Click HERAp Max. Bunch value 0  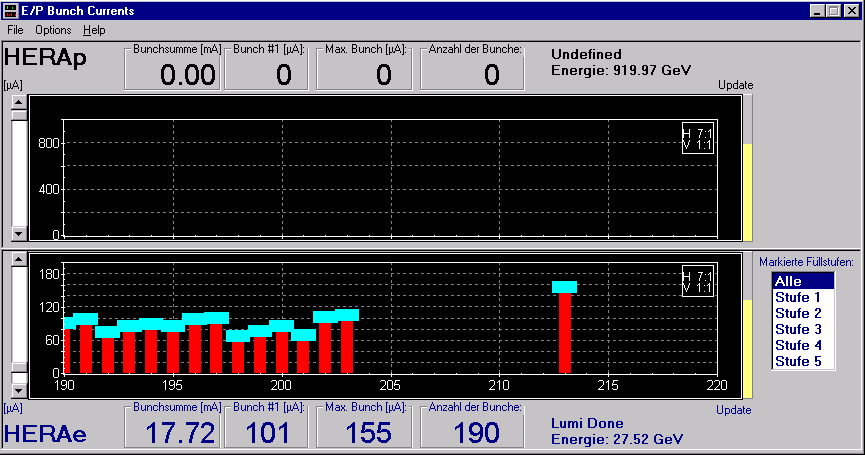(x=384, y=74)
